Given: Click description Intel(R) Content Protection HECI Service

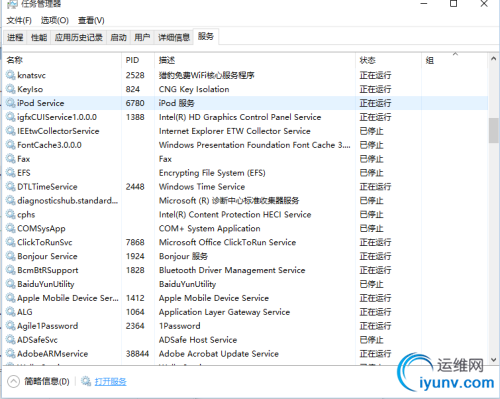Looking at the screenshot, I should click(235, 215).
